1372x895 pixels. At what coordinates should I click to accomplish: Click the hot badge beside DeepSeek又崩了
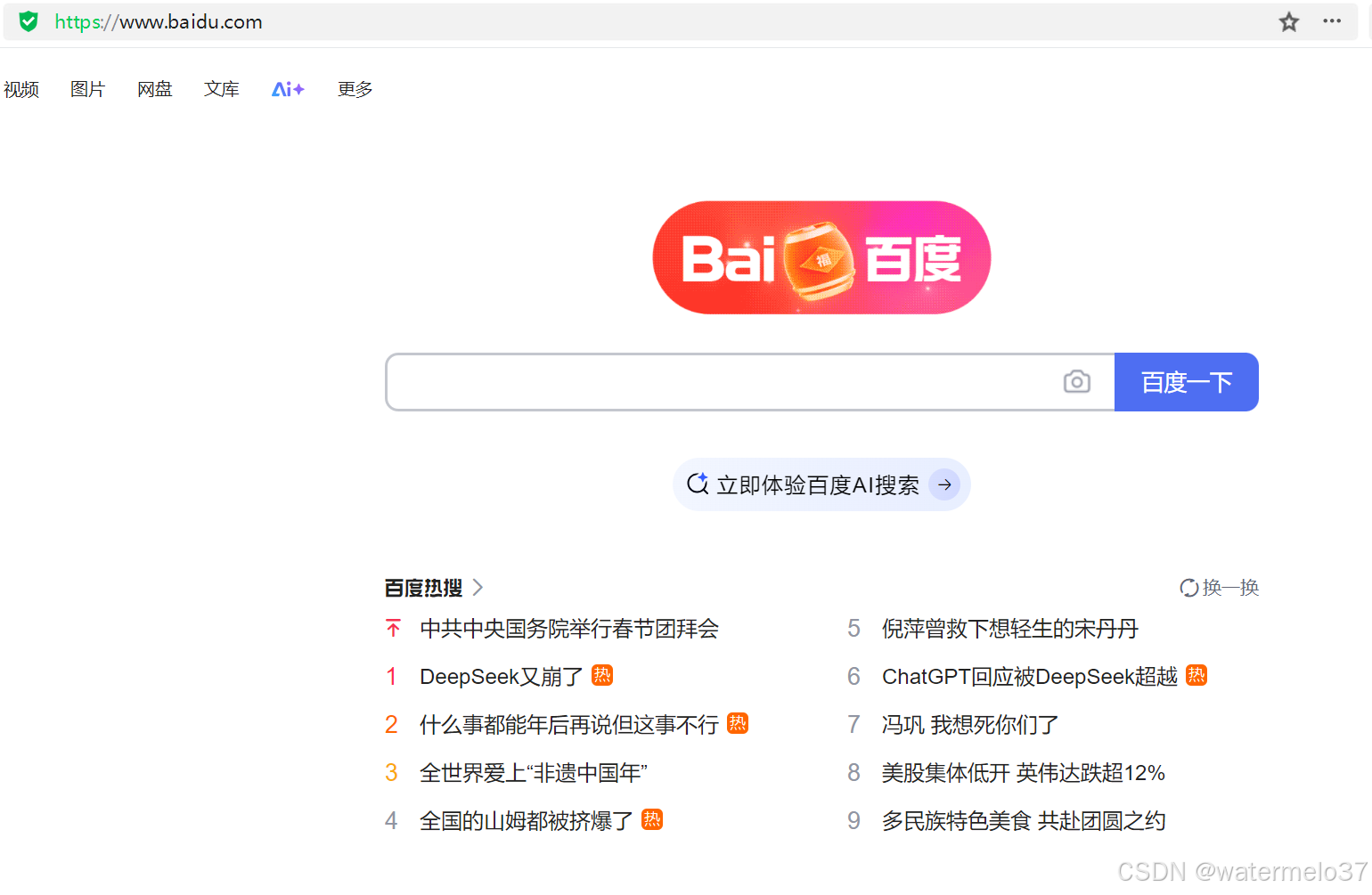click(x=602, y=675)
